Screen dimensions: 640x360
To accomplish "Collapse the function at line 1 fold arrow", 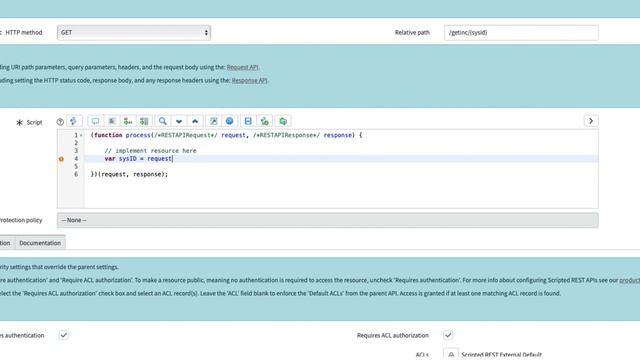I will 81,135.
